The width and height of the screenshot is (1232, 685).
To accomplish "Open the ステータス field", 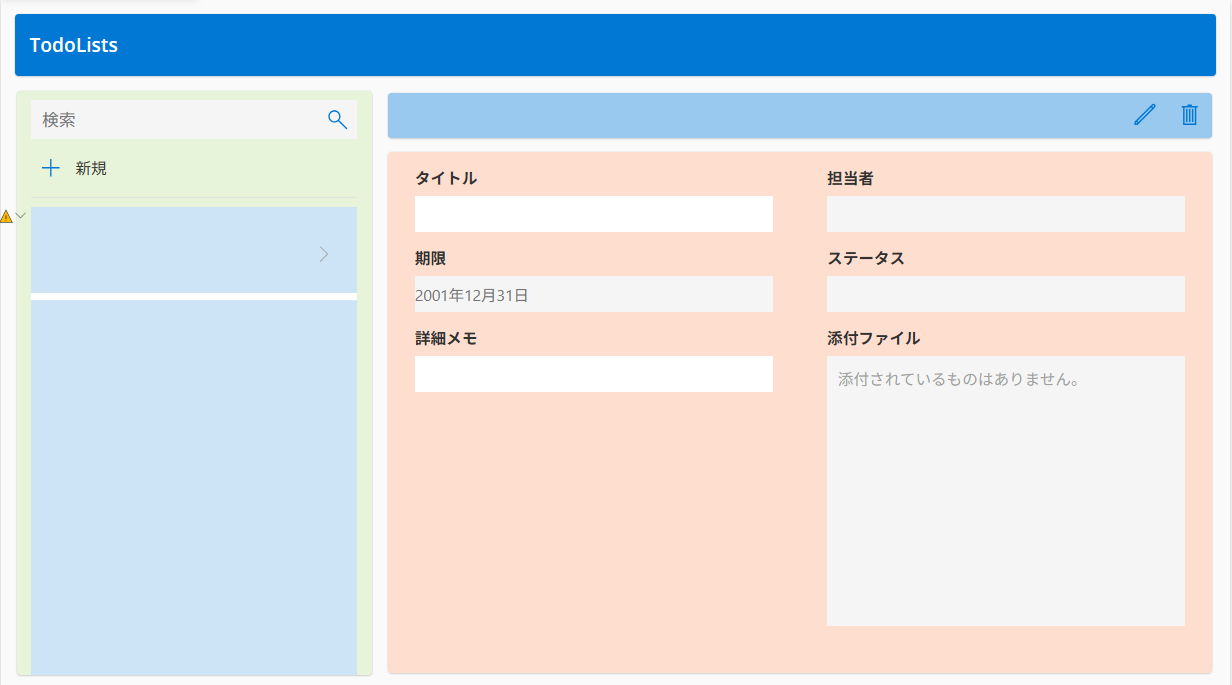I will (1005, 294).
